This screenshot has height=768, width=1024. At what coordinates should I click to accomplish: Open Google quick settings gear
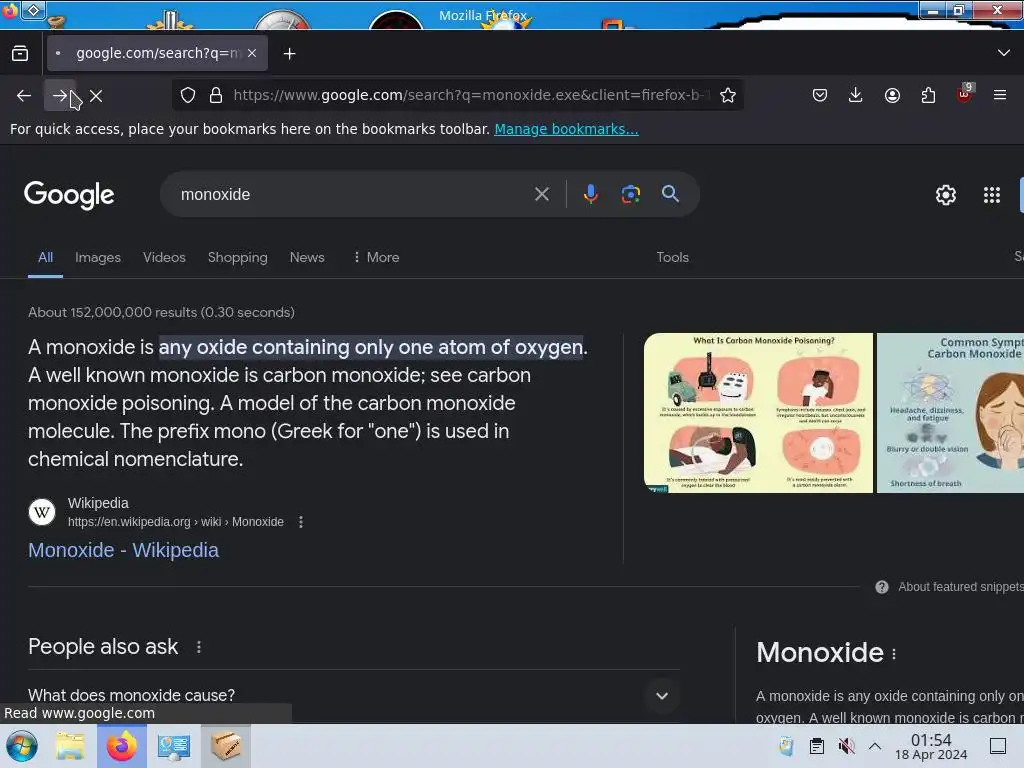[946, 195]
